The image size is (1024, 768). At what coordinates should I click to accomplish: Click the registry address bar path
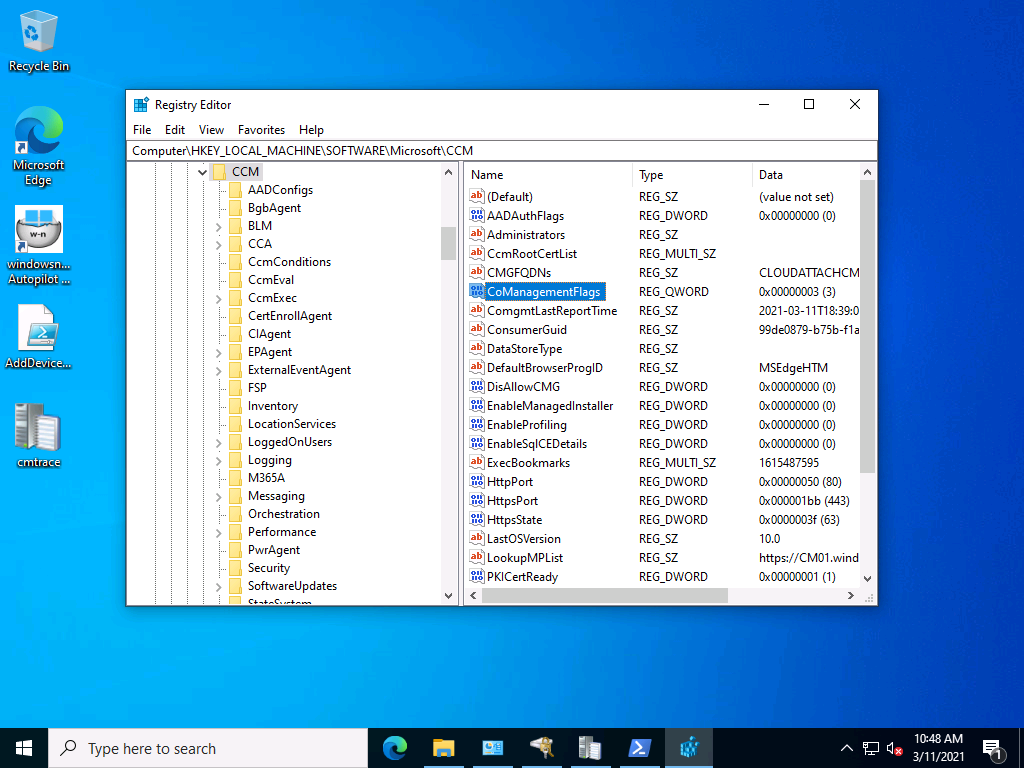501,151
